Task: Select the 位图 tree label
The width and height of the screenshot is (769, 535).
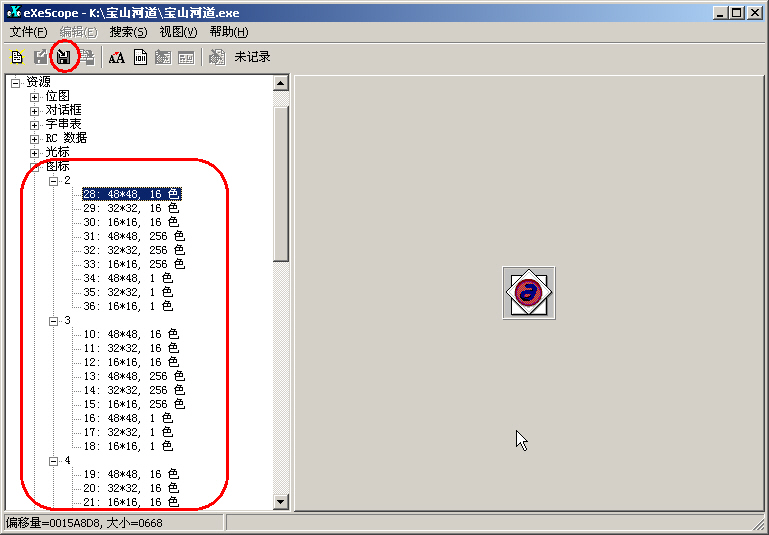Action: click(x=57, y=96)
